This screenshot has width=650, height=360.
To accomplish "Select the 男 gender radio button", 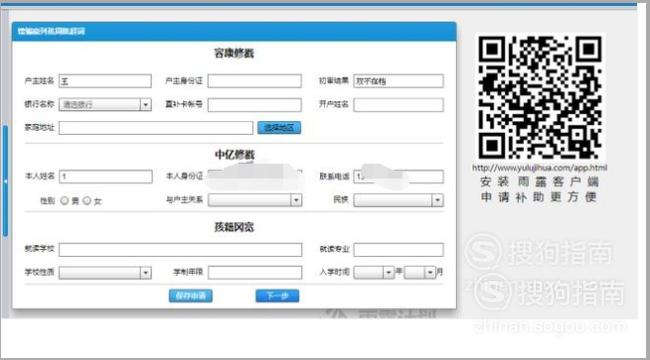I will pos(65,201).
